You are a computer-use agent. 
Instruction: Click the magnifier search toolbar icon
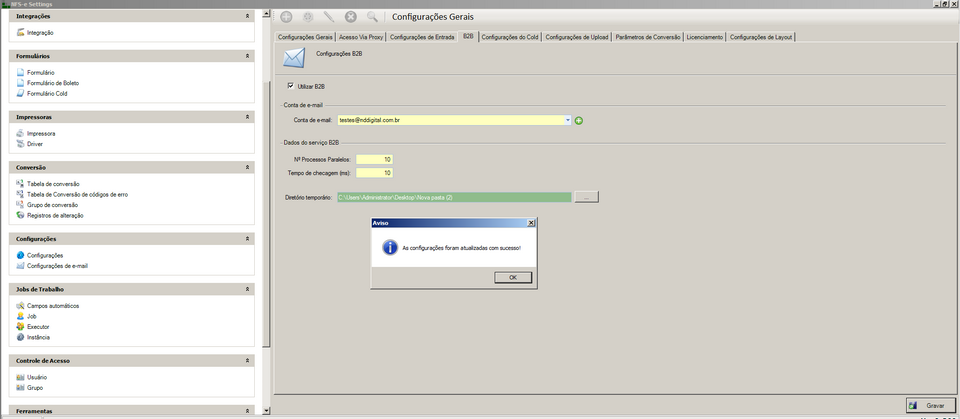pyautogui.click(x=372, y=17)
